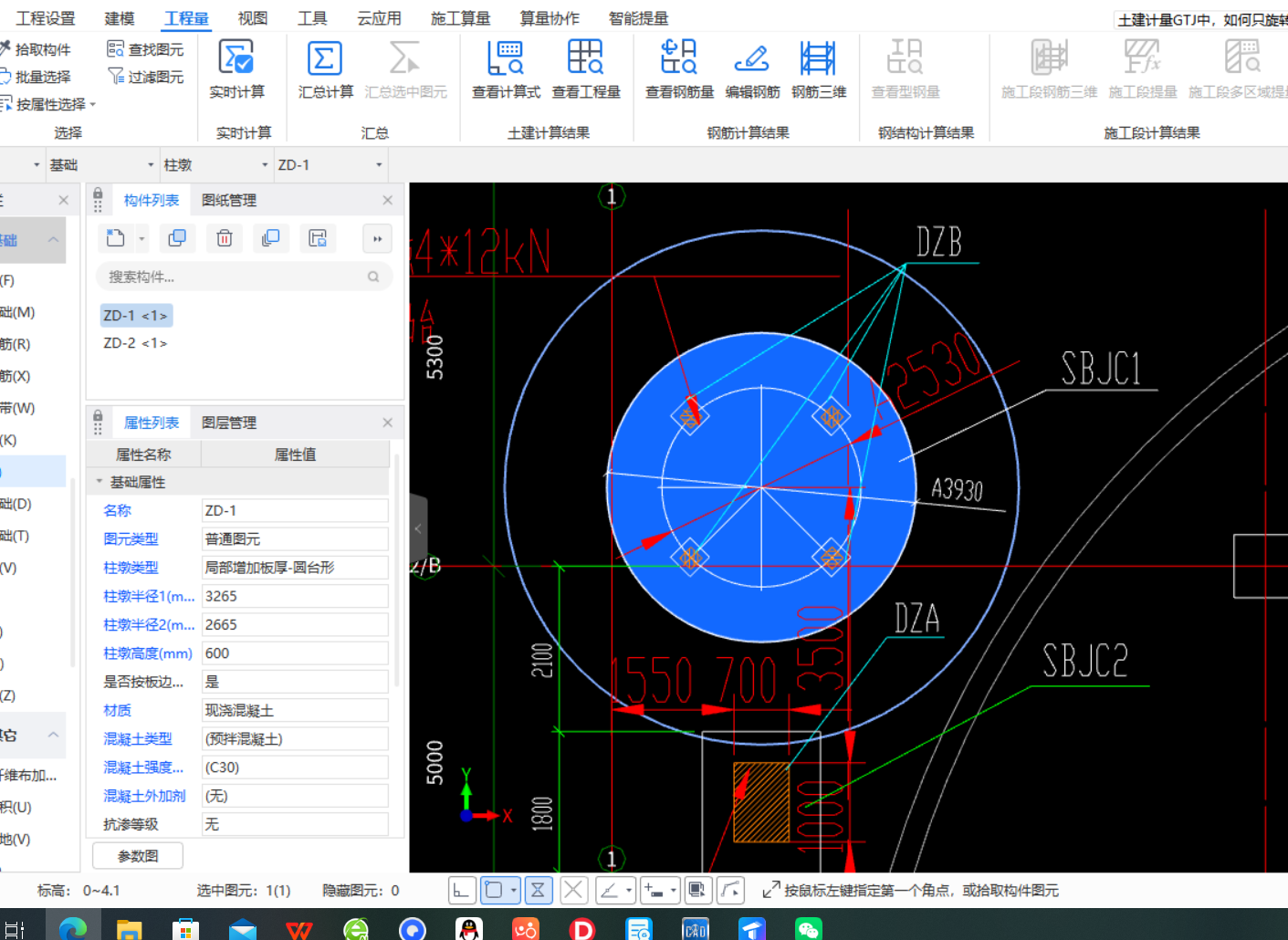Switch to the 图纸管理 tab
Image resolution: width=1288 pixels, height=940 pixels.
coord(229,200)
